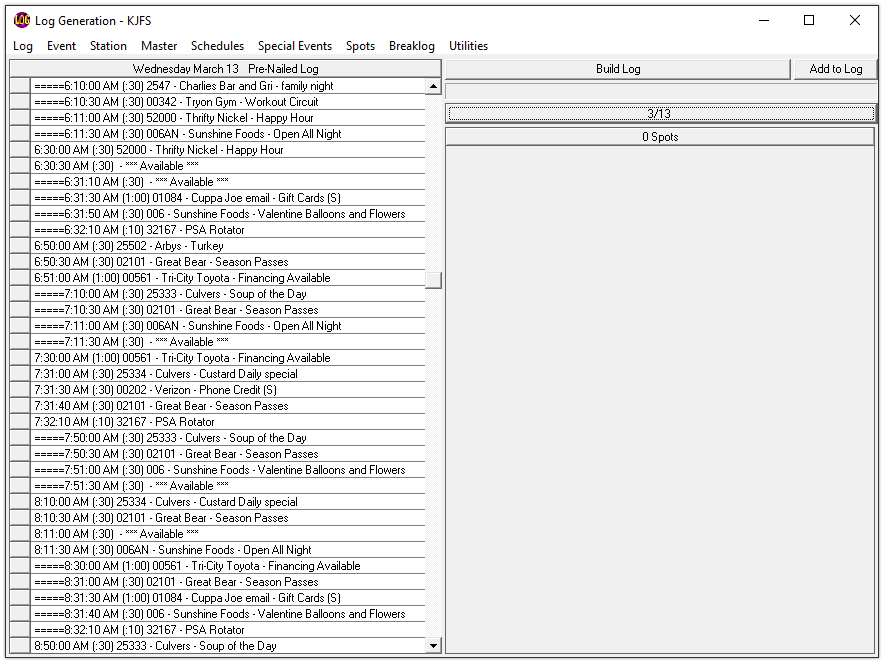Open the Schedules menu

(x=217, y=46)
